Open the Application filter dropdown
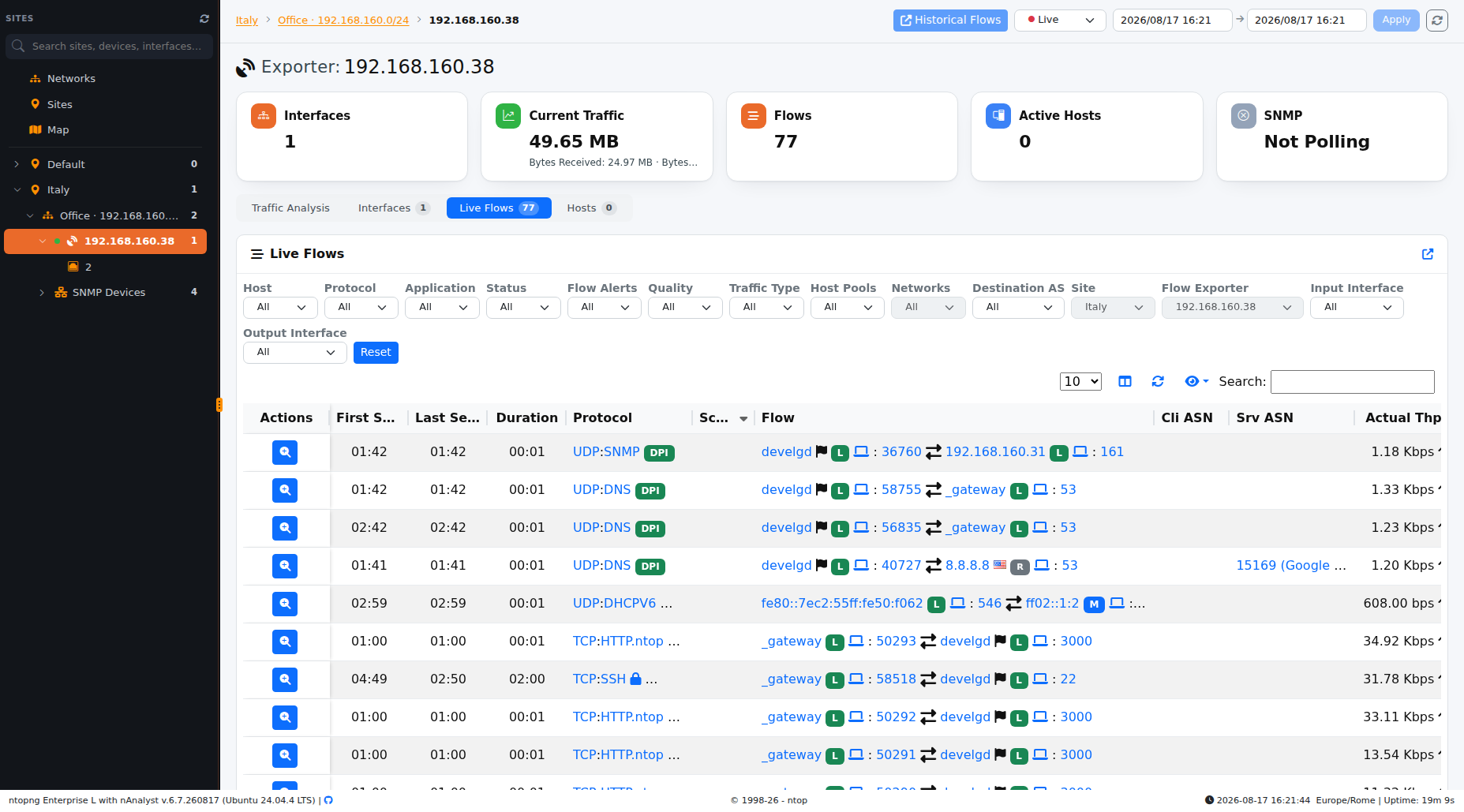The image size is (1464, 812). coord(442,308)
